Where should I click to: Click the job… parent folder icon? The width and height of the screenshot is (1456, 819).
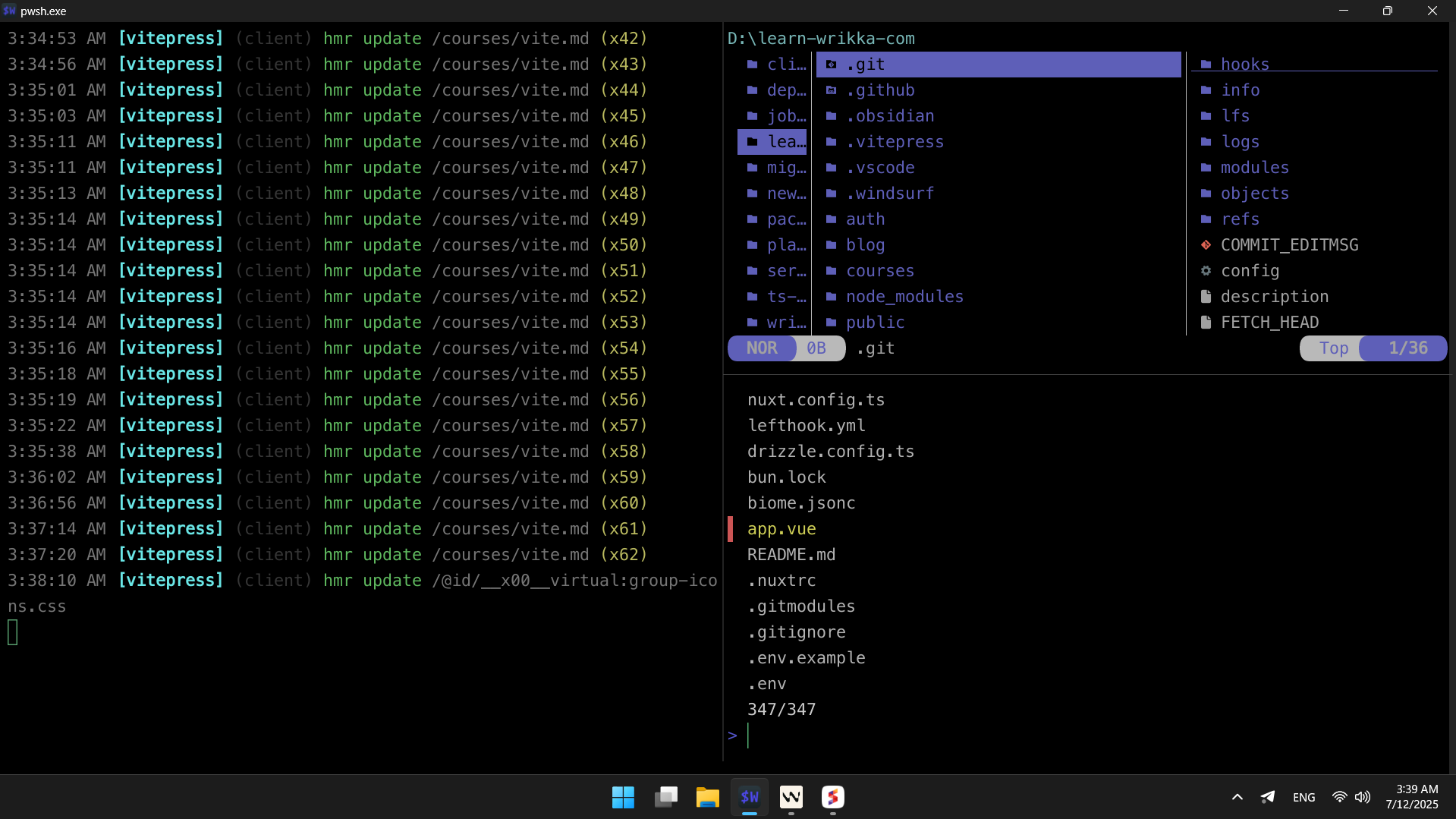pyautogui.click(x=753, y=116)
